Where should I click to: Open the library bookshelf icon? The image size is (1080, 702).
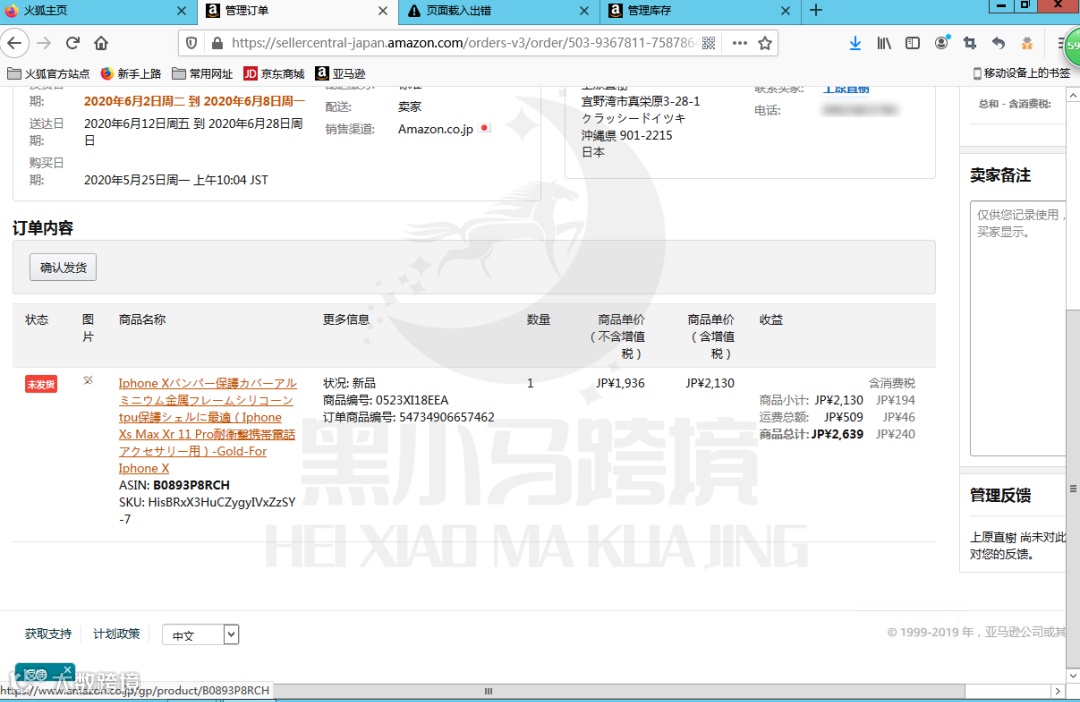click(x=884, y=43)
